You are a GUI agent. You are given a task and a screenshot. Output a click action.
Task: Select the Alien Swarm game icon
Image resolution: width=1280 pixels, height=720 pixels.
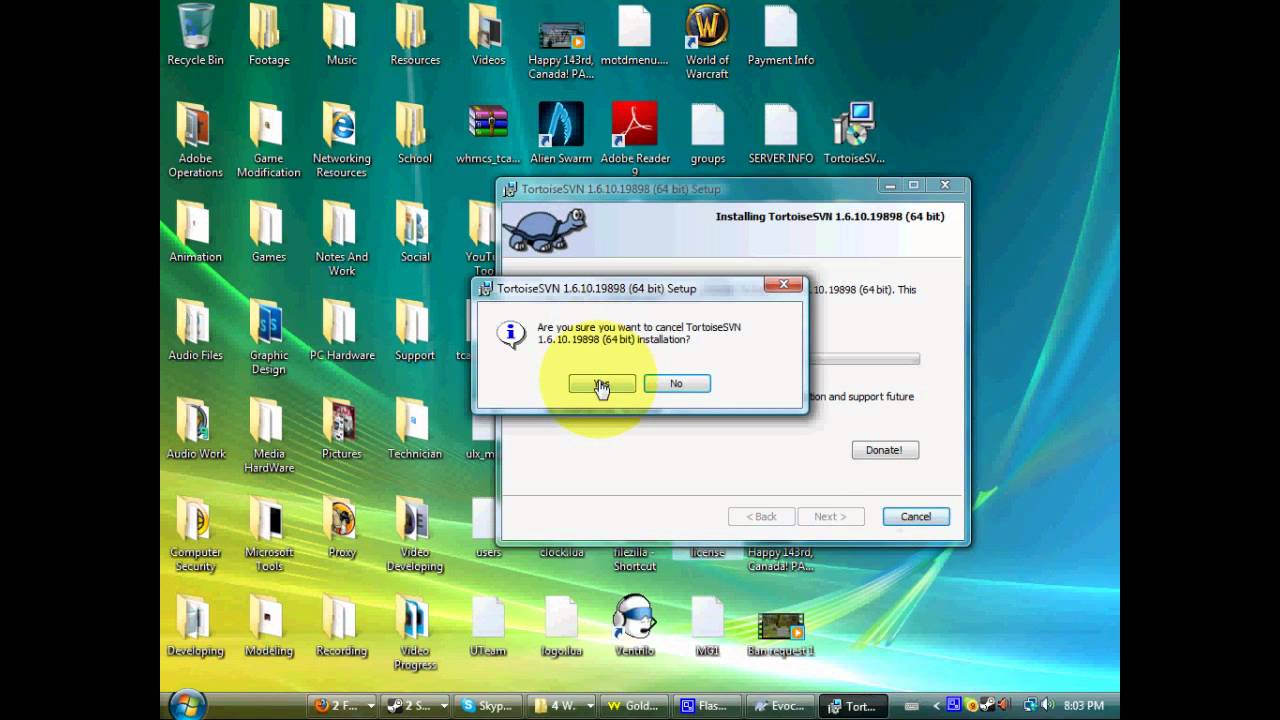[x=561, y=134]
